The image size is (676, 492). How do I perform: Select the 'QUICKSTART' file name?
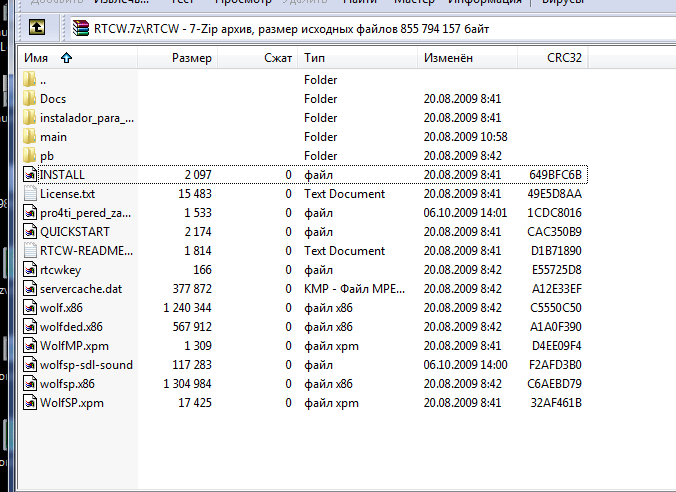click(75, 232)
